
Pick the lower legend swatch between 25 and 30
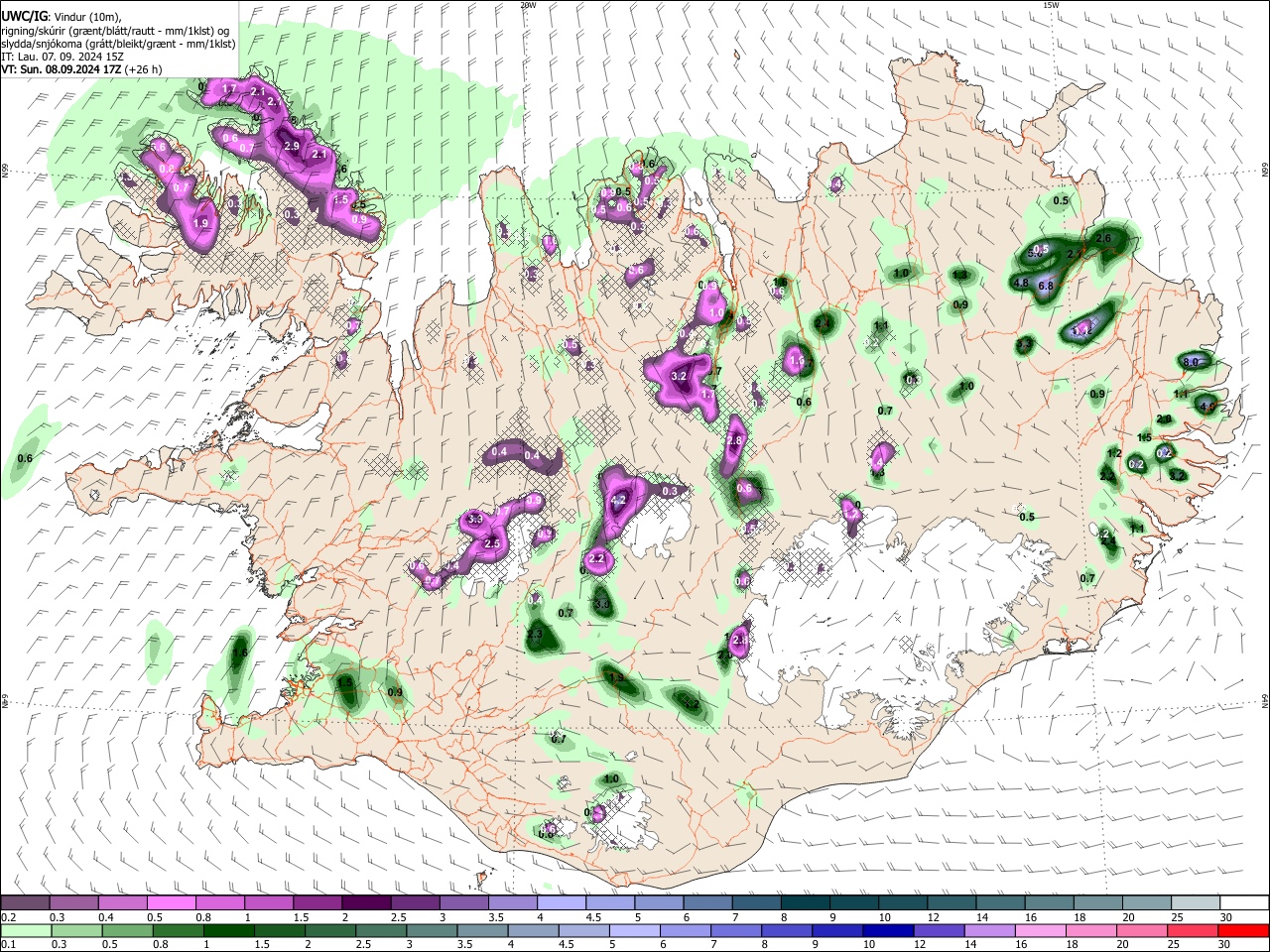coord(1195,930)
